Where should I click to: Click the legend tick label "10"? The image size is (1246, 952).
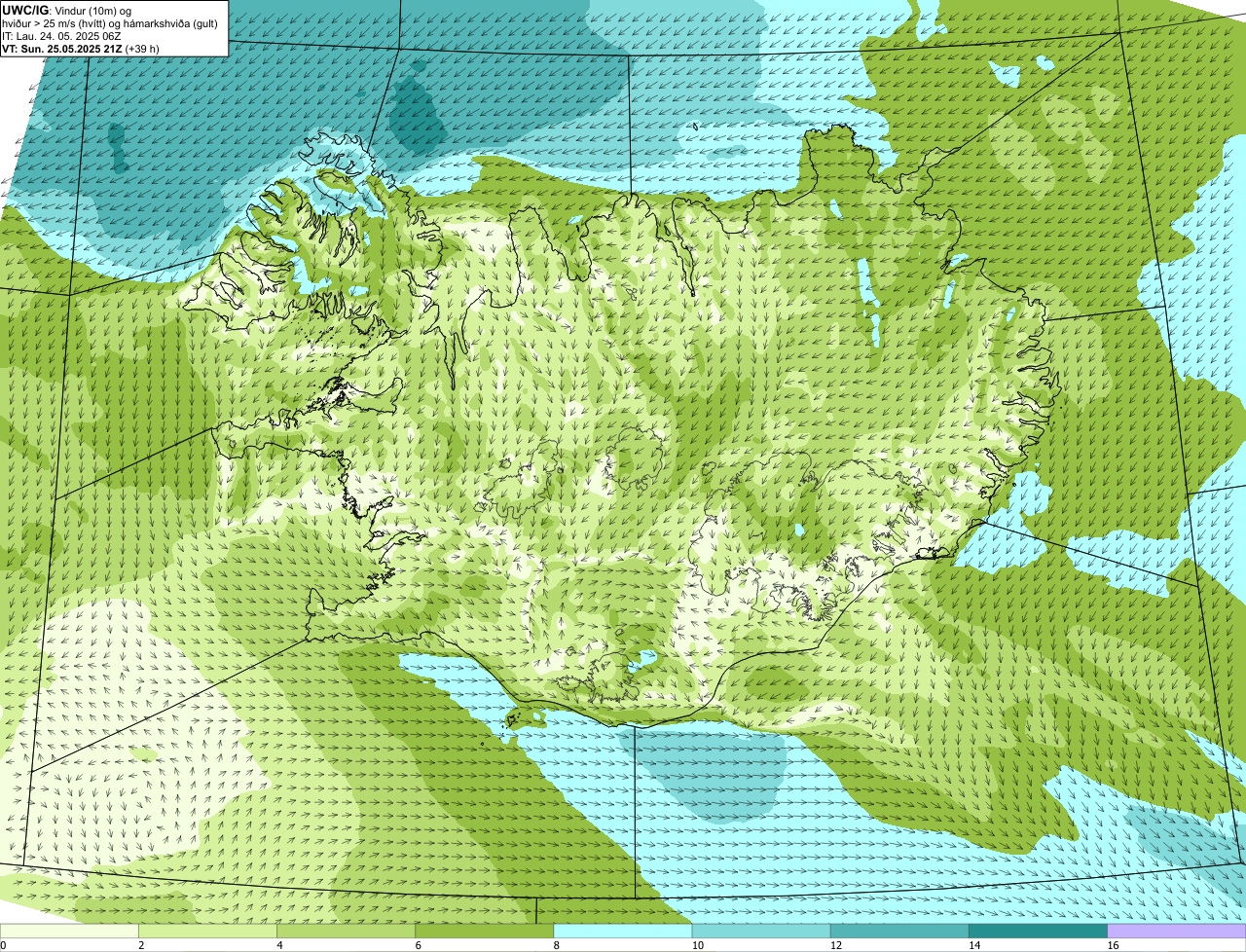coord(697,945)
